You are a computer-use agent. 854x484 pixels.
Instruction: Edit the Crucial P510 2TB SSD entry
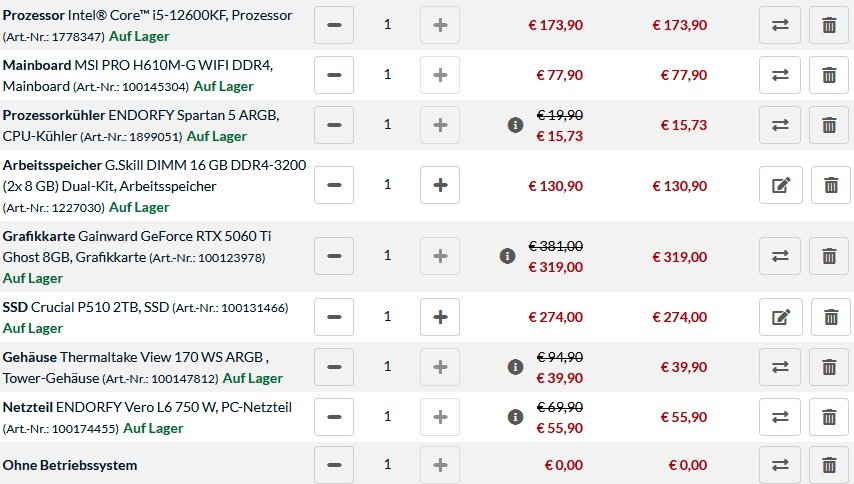(x=780, y=317)
